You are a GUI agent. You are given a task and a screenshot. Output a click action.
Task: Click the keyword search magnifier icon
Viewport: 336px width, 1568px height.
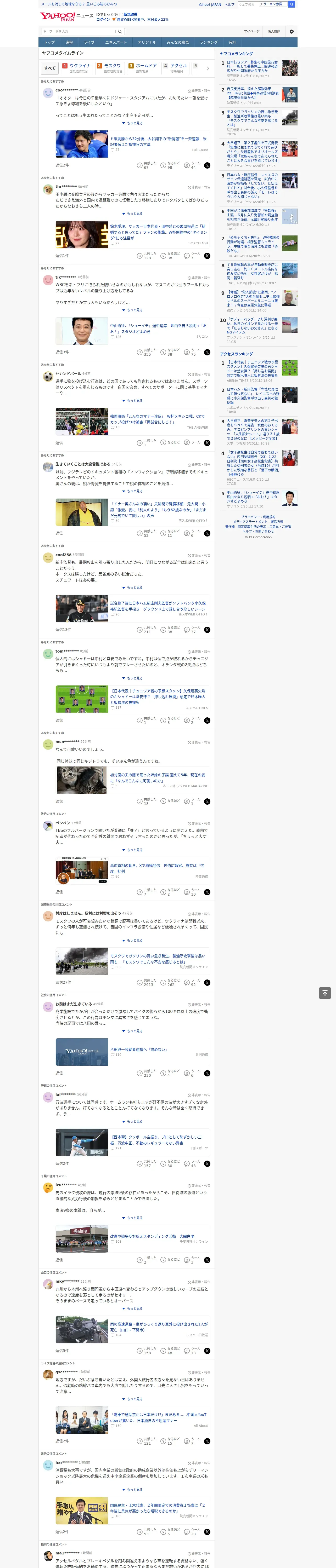point(120,32)
